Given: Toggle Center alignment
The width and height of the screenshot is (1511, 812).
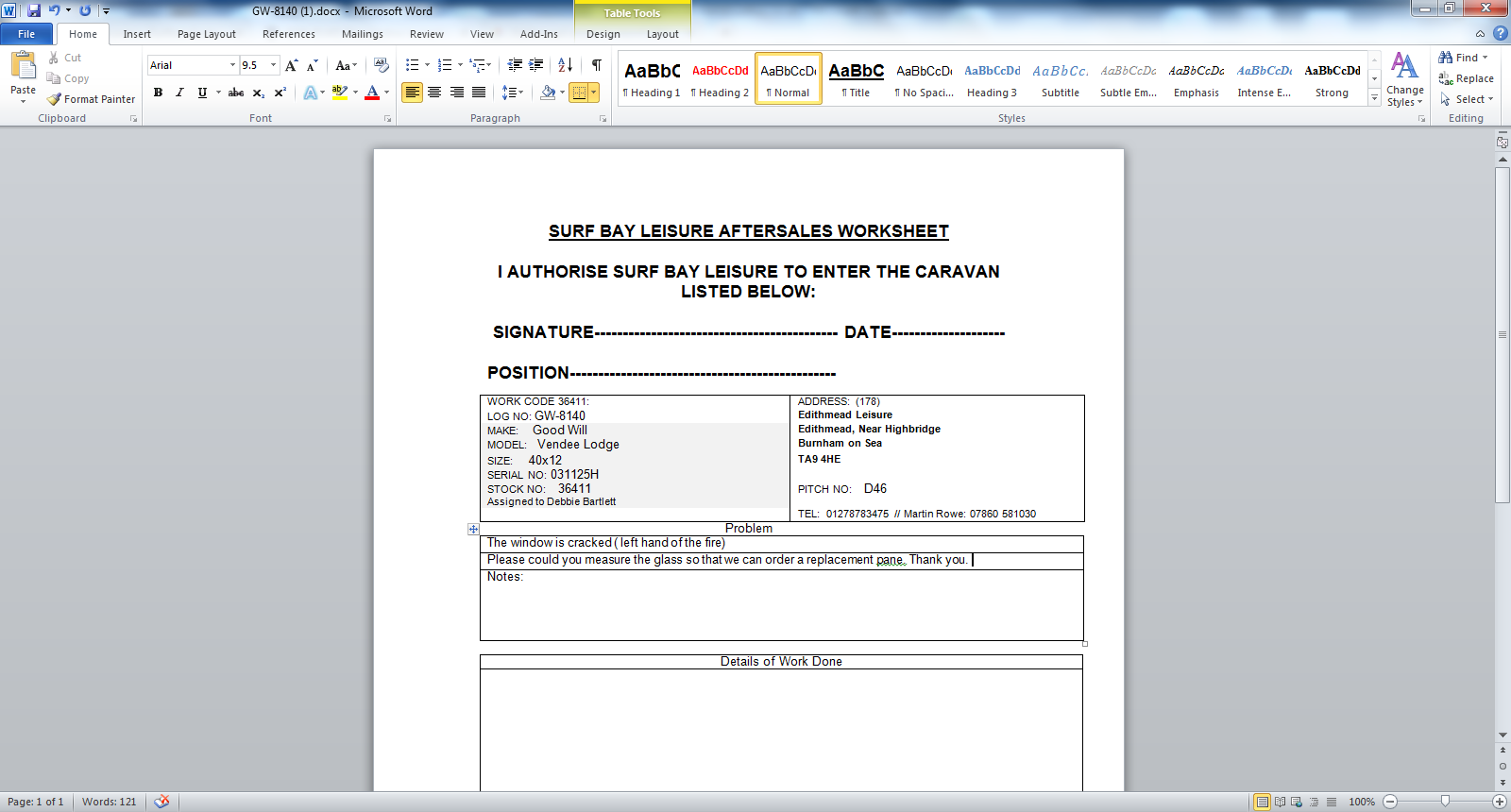Looking at the screenshot, I should pyautogui.click(x=434, y=93).
